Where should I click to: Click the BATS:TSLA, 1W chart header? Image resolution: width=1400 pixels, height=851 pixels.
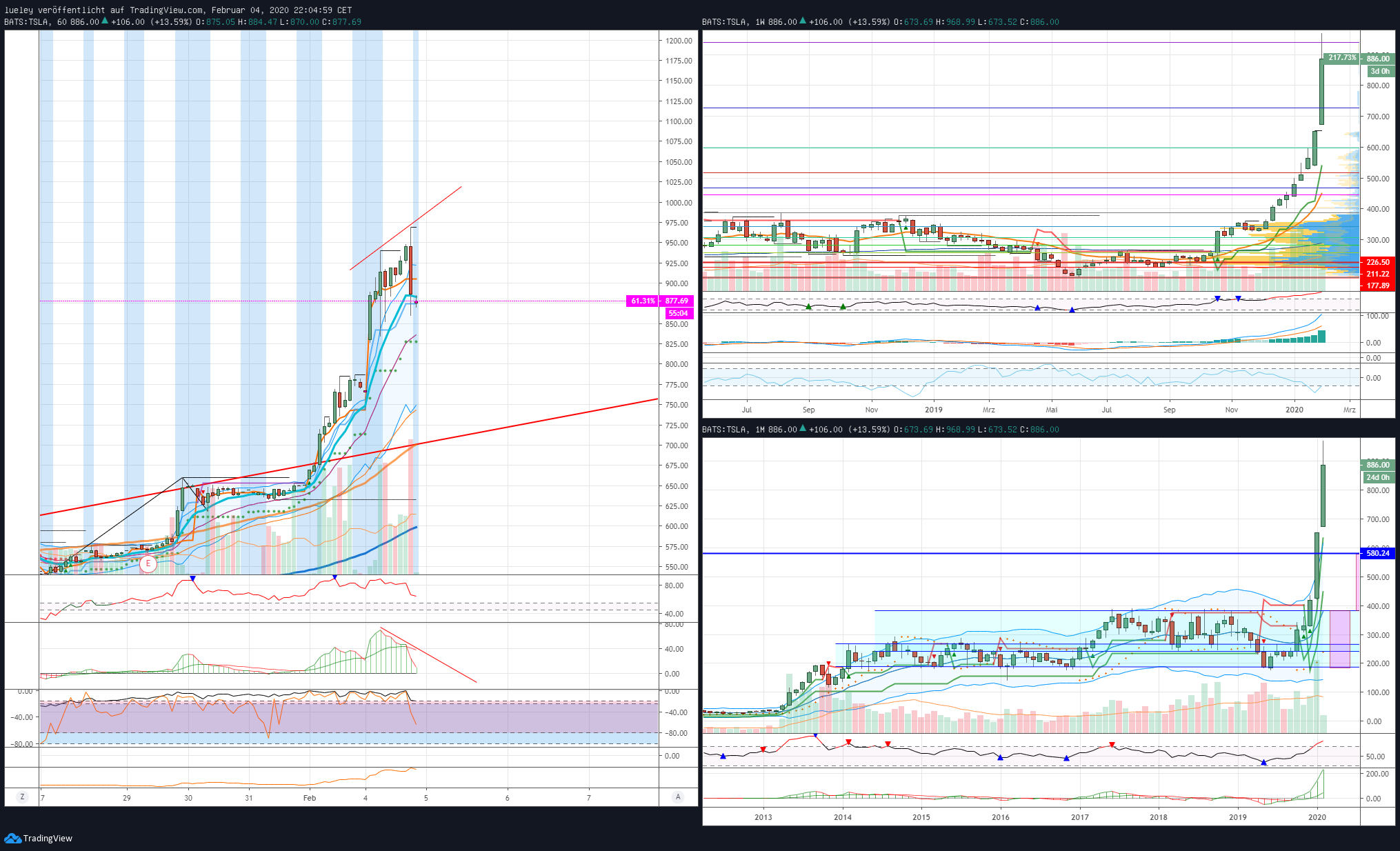tap(733, 22)
